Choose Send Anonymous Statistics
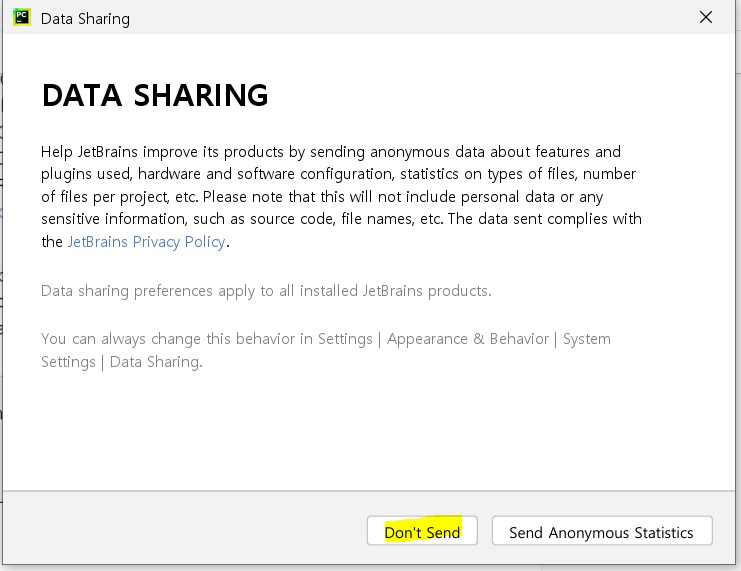 tap(601, 532)
